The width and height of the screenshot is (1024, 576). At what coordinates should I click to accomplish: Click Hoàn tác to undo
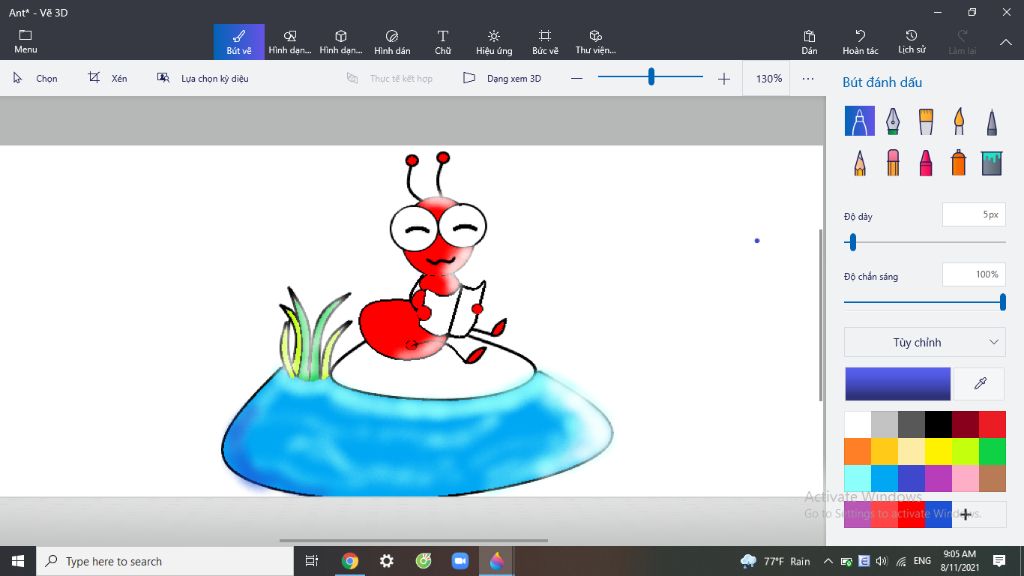tap(860, 42)
